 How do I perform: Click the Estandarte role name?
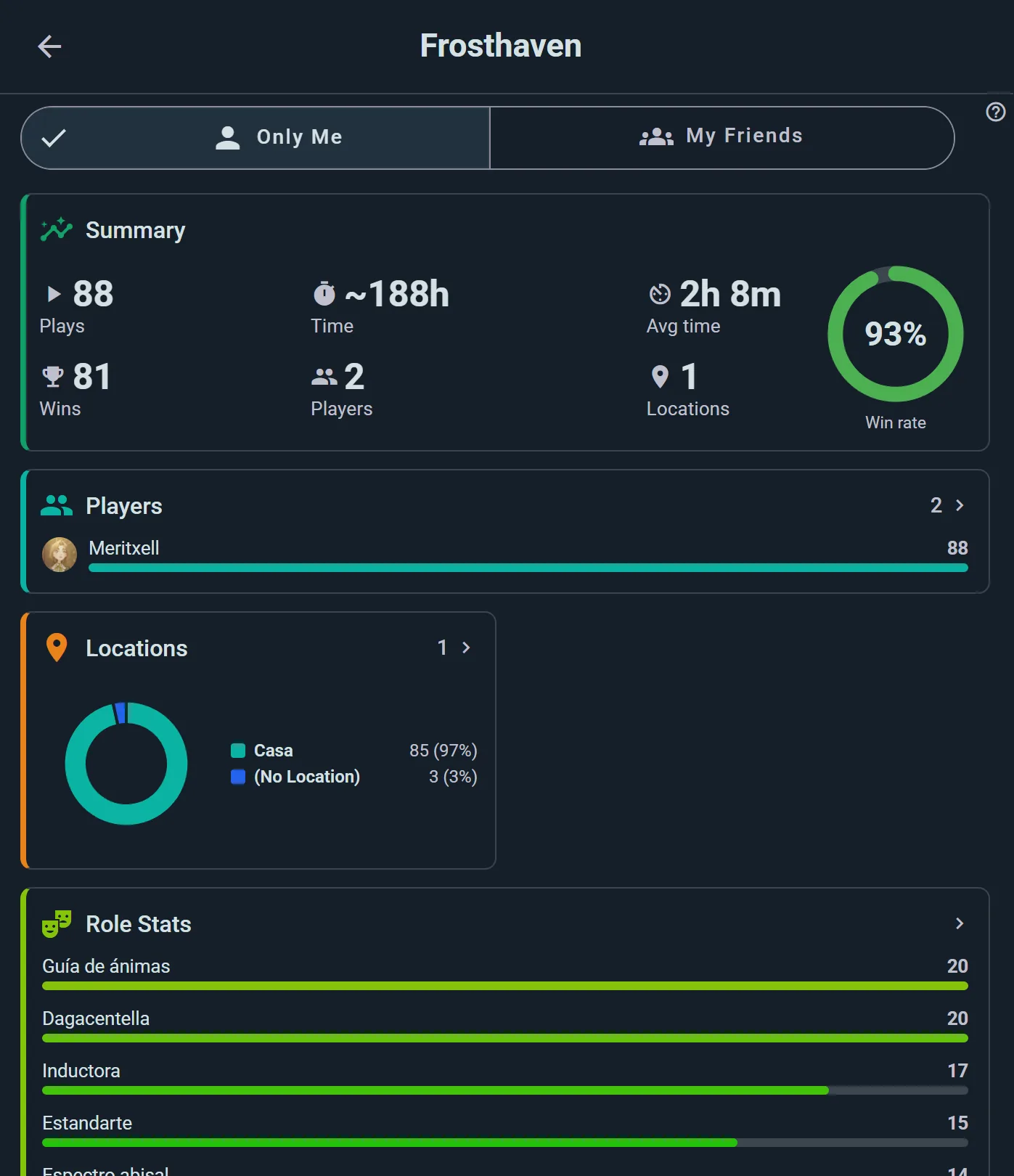(87, 1123)
